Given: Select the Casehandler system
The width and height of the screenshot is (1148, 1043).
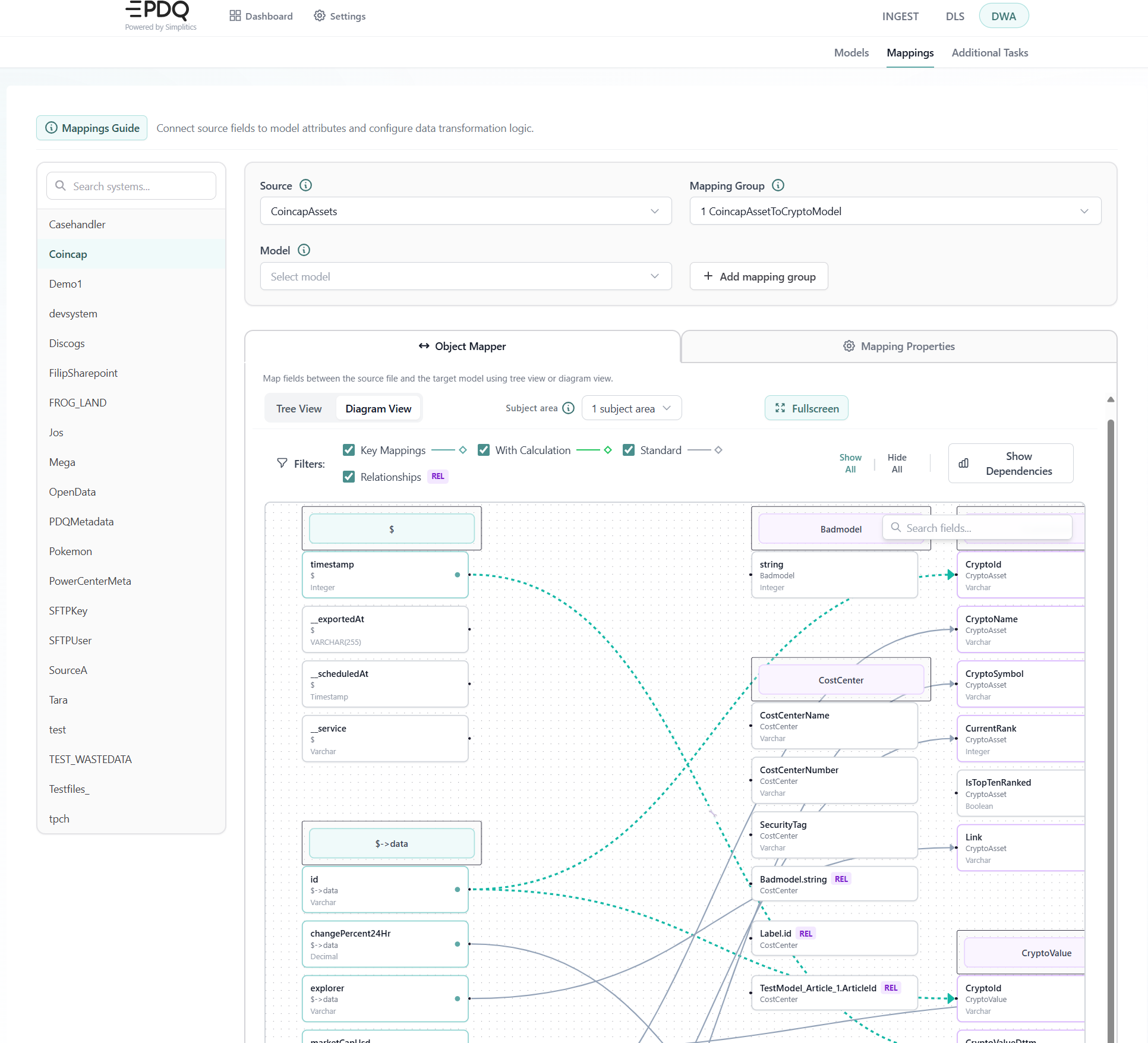Looking at the screenshot, I should click(x=131, y=224).
